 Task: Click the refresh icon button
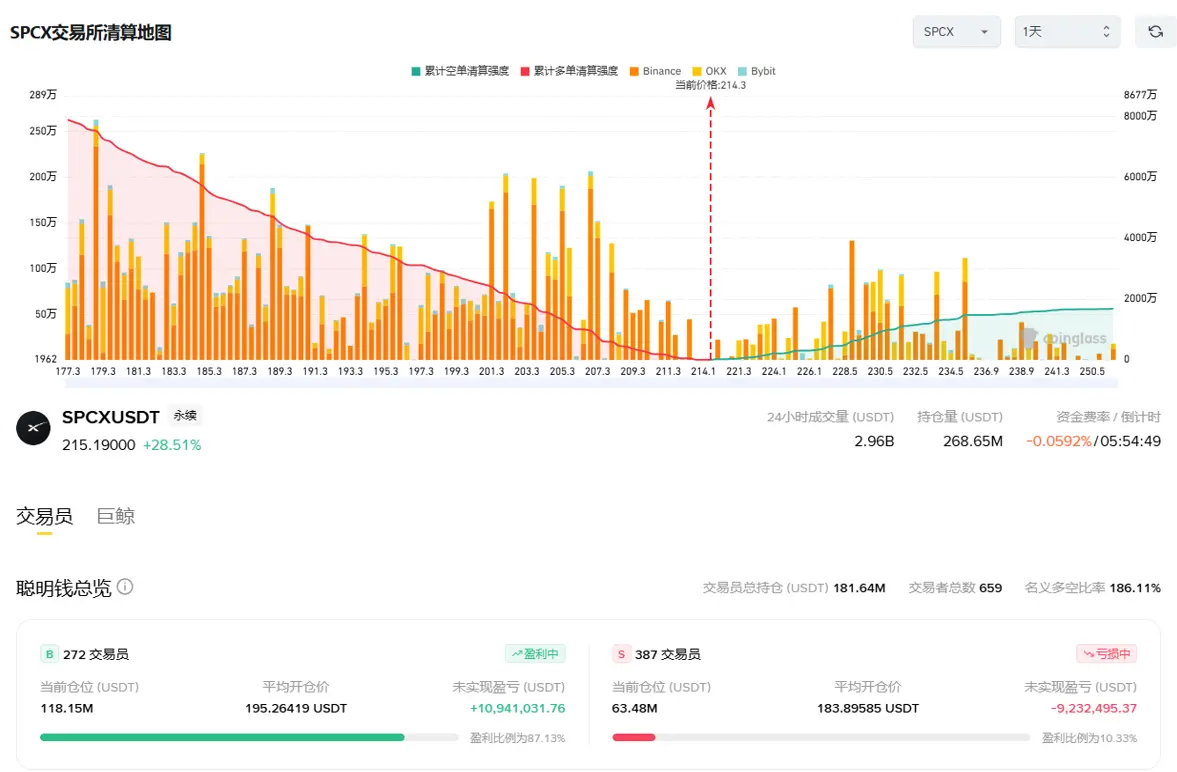[1155, 32]
